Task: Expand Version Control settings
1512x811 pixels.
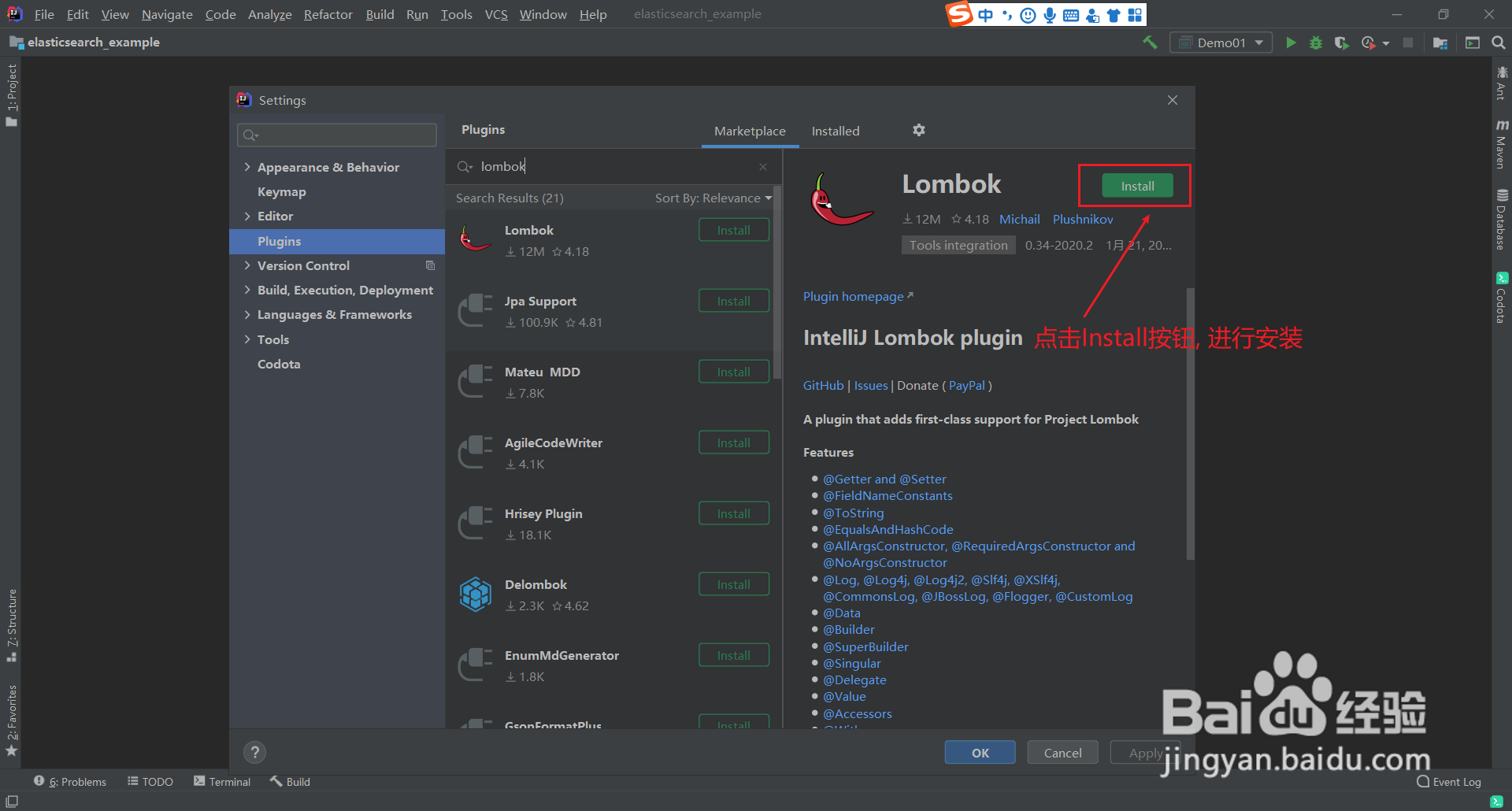Action: click(247, 265)
